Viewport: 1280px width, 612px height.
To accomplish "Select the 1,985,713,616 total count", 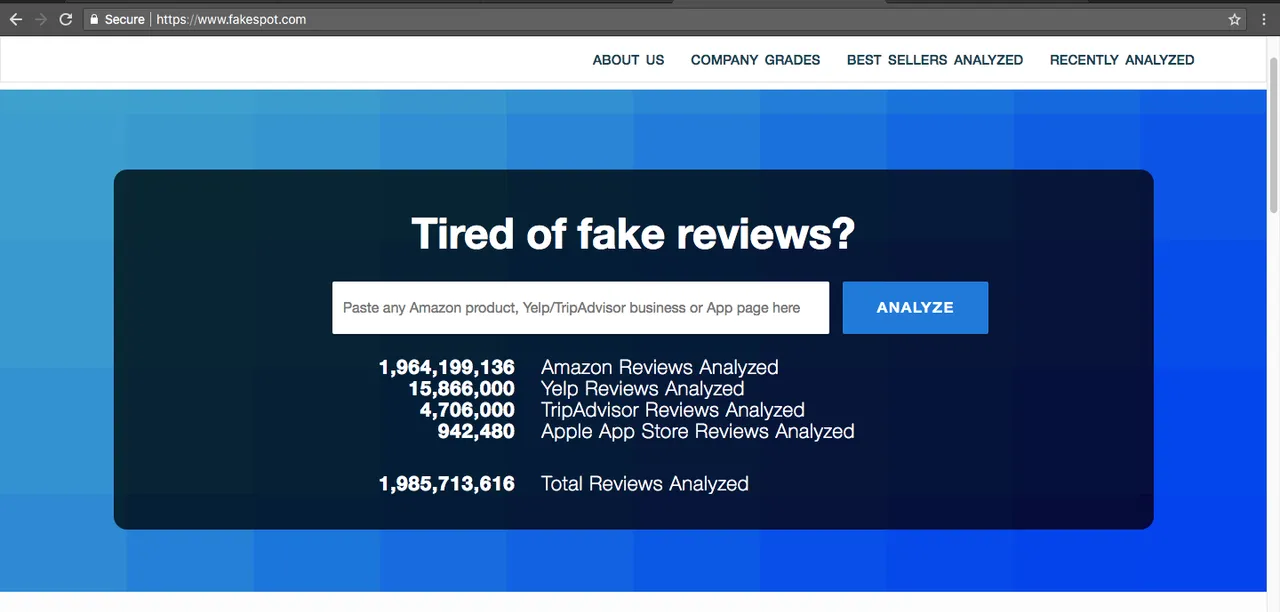I will [x=446, y=484].
